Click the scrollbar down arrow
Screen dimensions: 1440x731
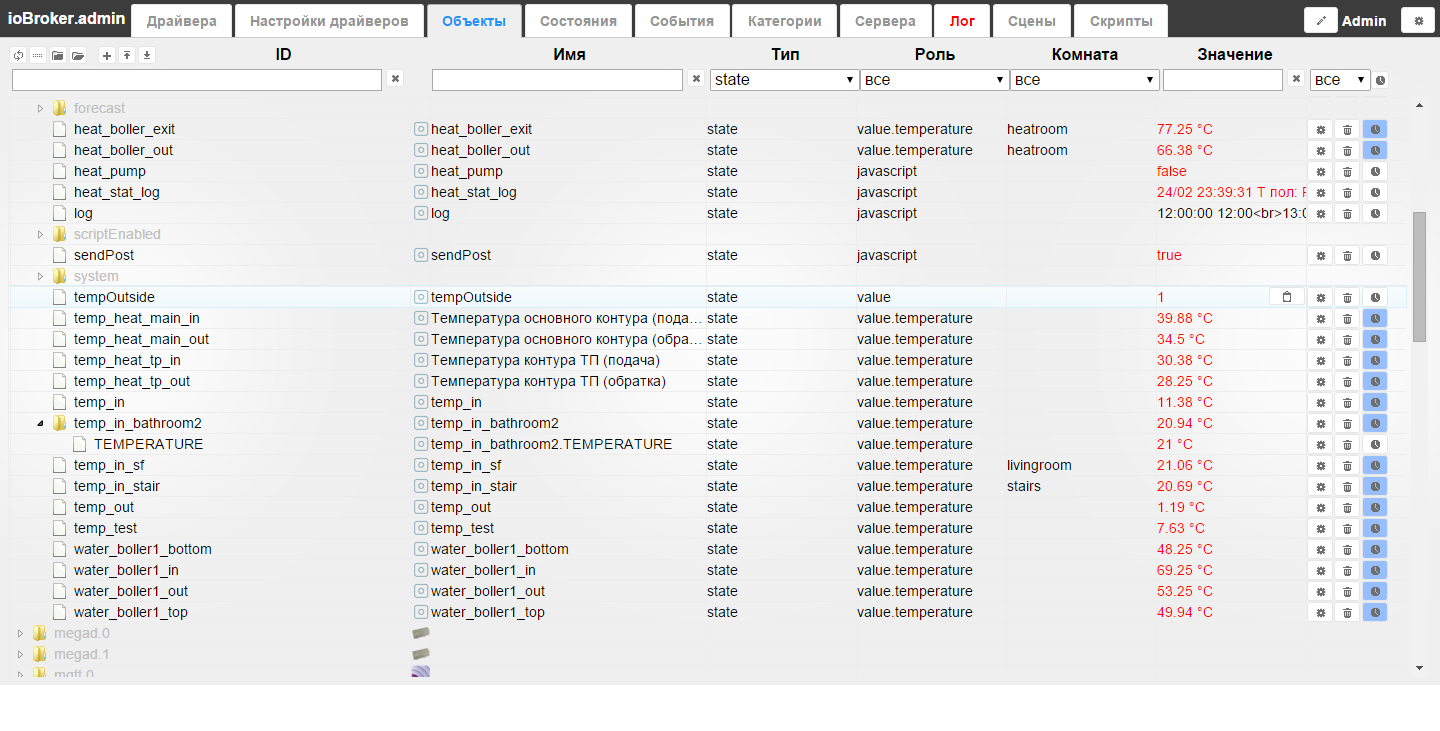coord(1419,668)
